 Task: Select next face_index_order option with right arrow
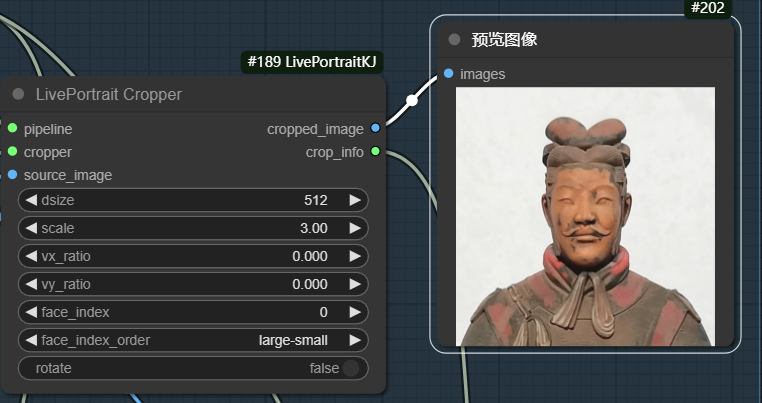(x=354, y=340)
